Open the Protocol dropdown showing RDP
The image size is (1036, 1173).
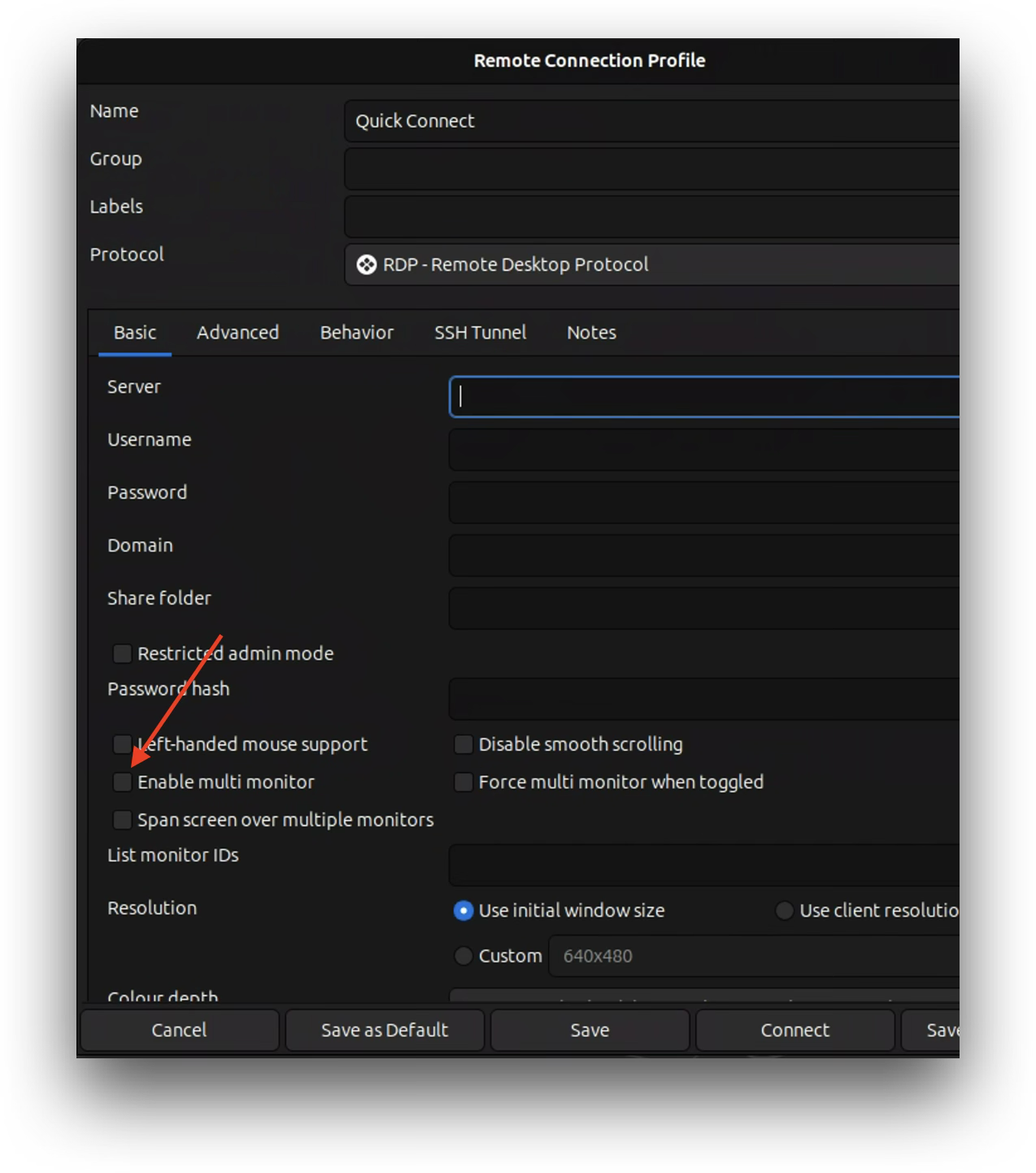pyautogui.click(x=651, y=264)
